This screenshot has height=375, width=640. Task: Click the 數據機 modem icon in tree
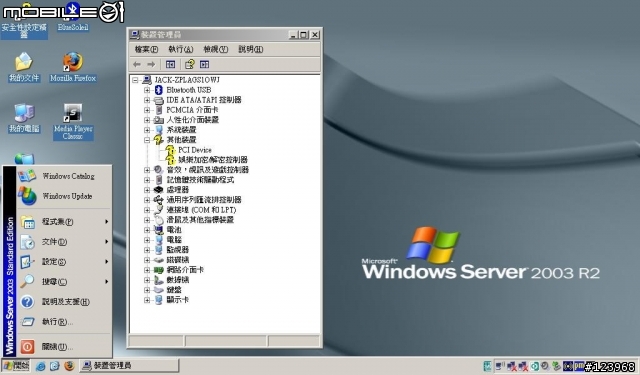pos(158,280)
